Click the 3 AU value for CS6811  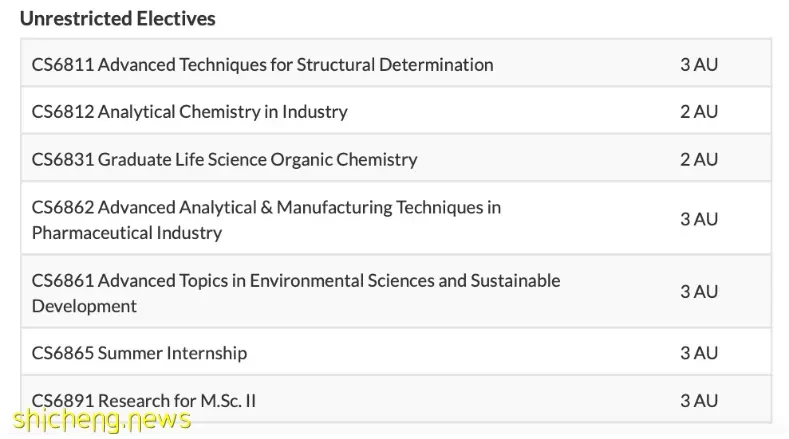point(699,64)
